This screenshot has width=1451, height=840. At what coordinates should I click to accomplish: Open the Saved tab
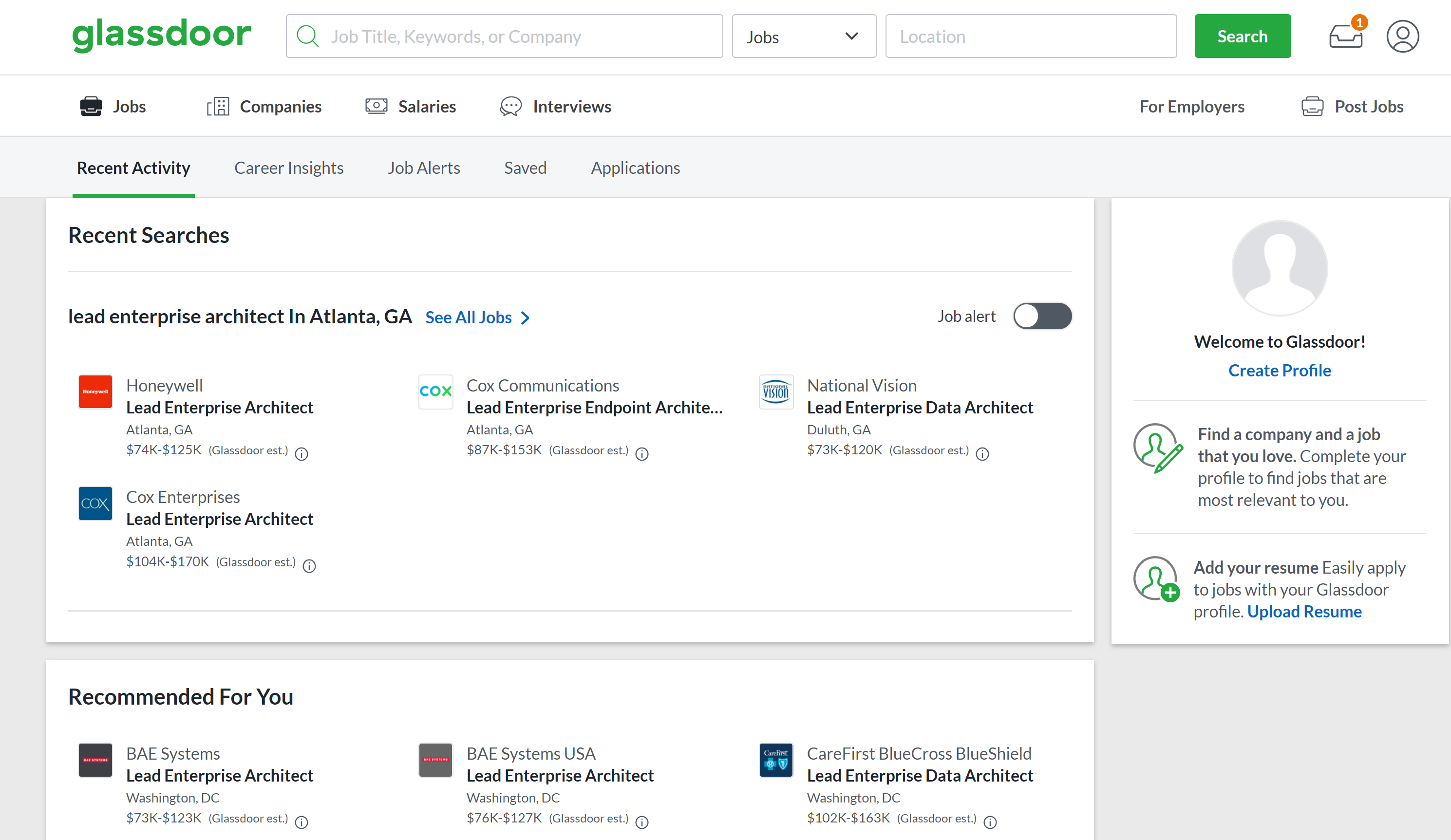(525, 168)
